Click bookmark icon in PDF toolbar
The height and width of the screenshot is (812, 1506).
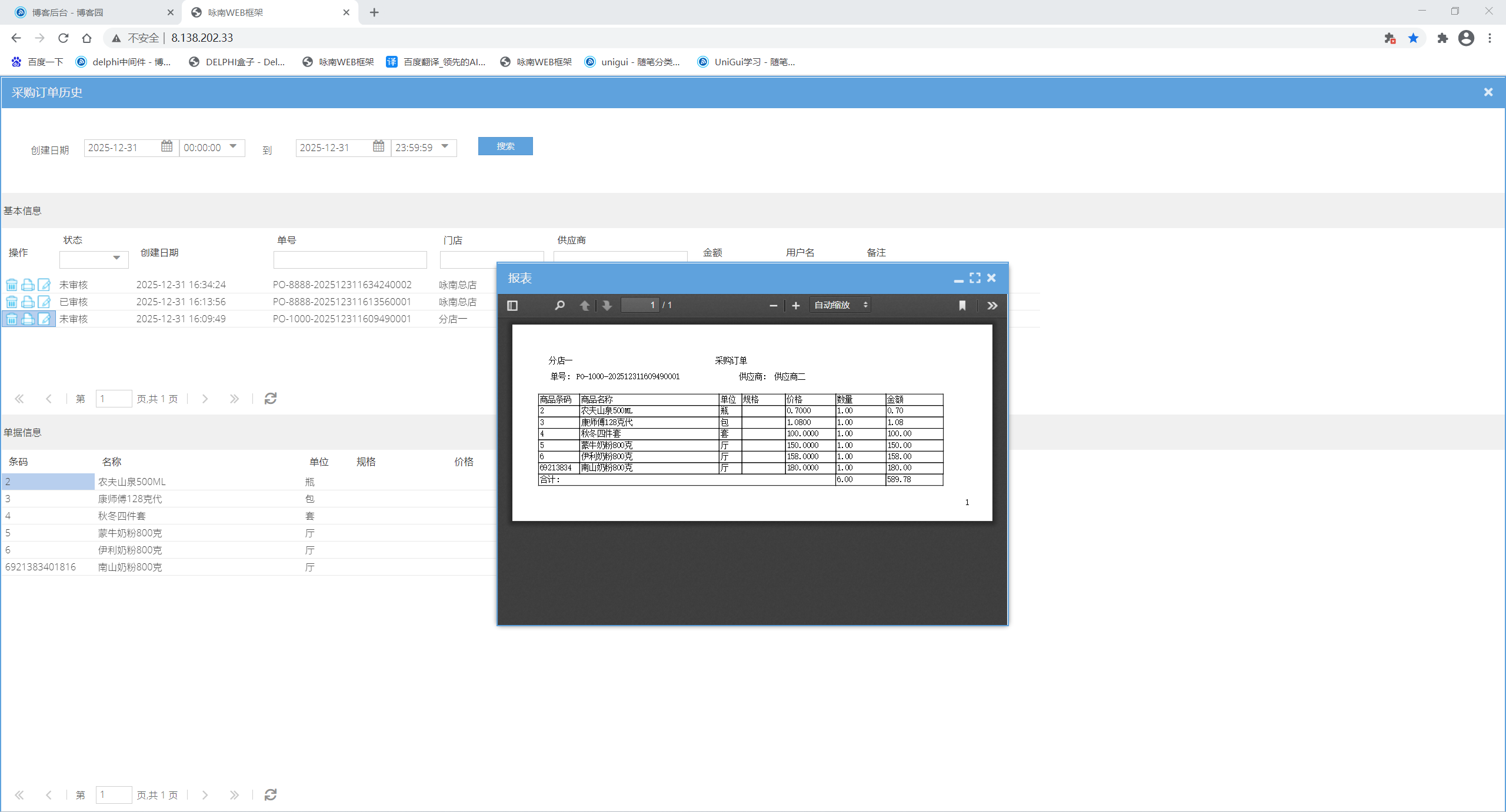click(962, 305)
